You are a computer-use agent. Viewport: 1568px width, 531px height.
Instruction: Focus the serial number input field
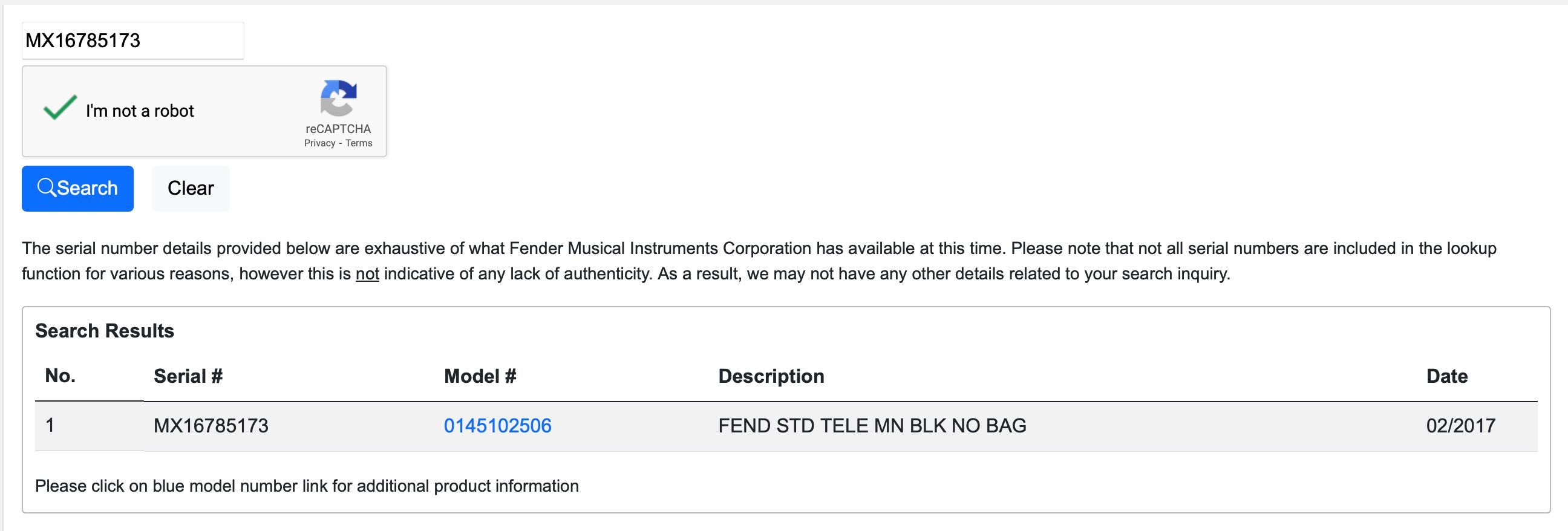coord(132,41)
